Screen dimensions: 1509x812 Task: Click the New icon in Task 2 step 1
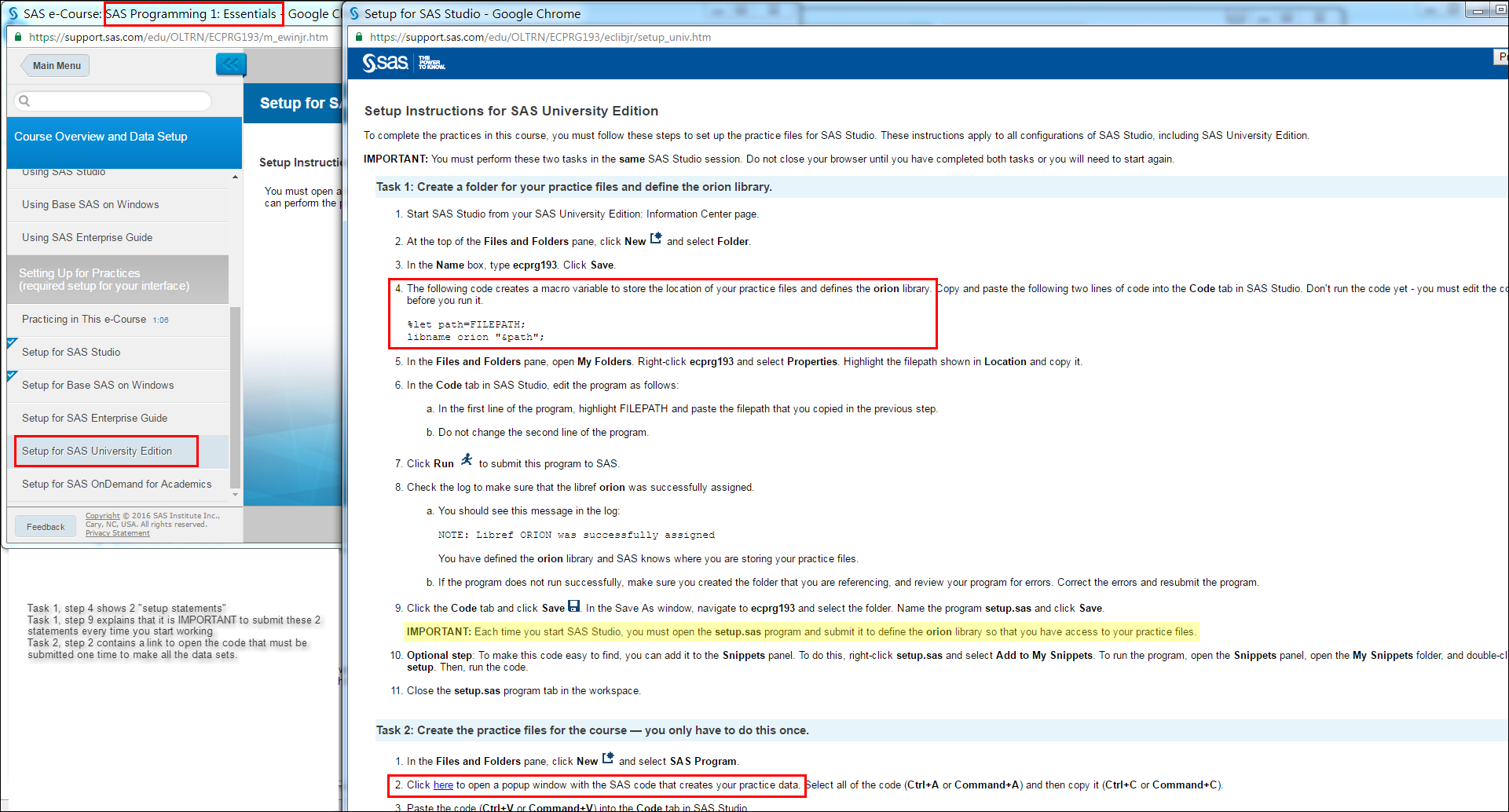click(x=608, y=759)
